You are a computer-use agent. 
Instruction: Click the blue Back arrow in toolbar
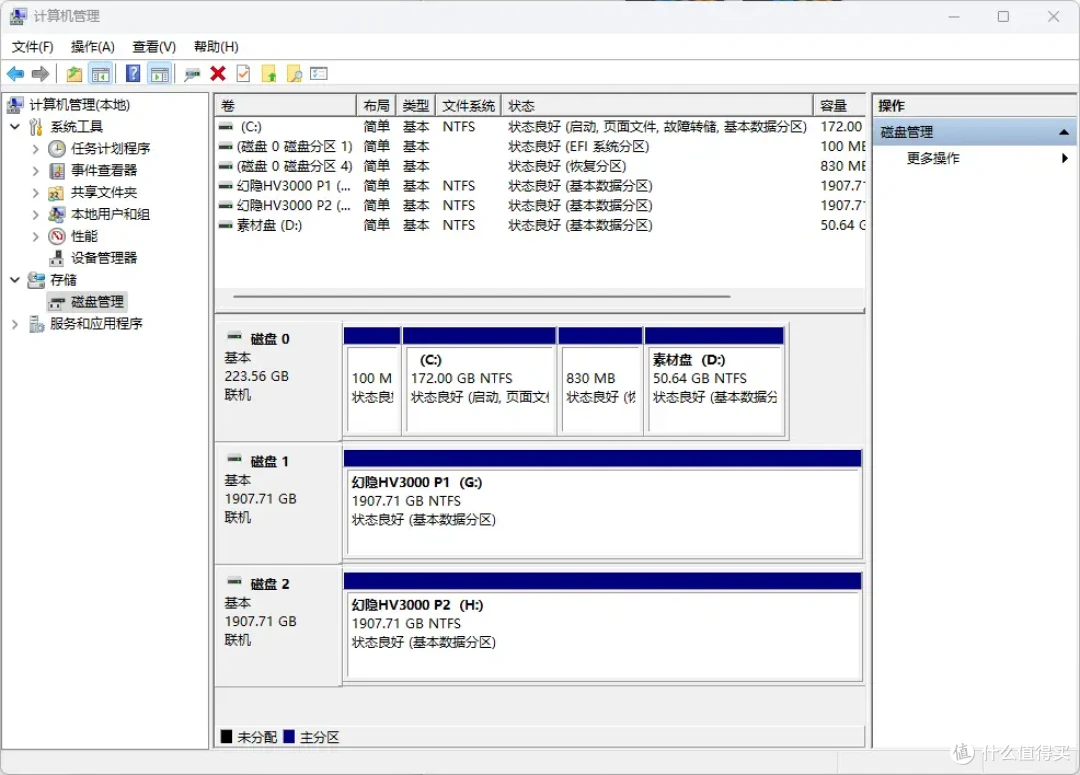point(15,74)
